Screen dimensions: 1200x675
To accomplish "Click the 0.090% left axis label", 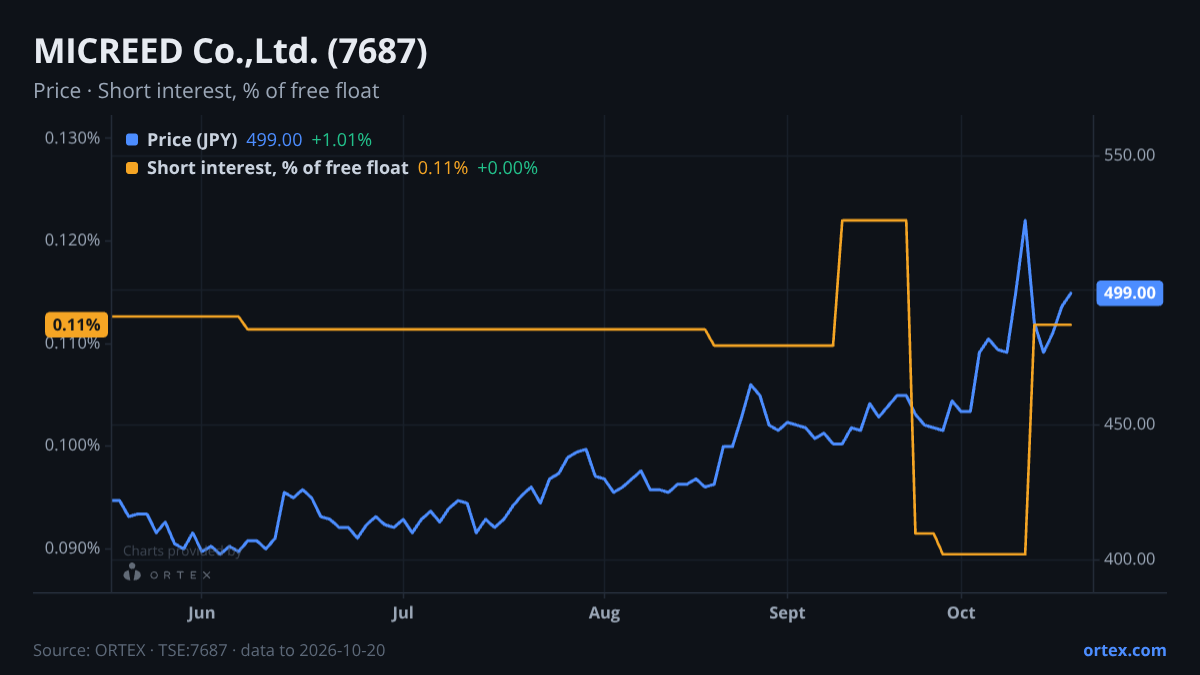I will [72, 548].
